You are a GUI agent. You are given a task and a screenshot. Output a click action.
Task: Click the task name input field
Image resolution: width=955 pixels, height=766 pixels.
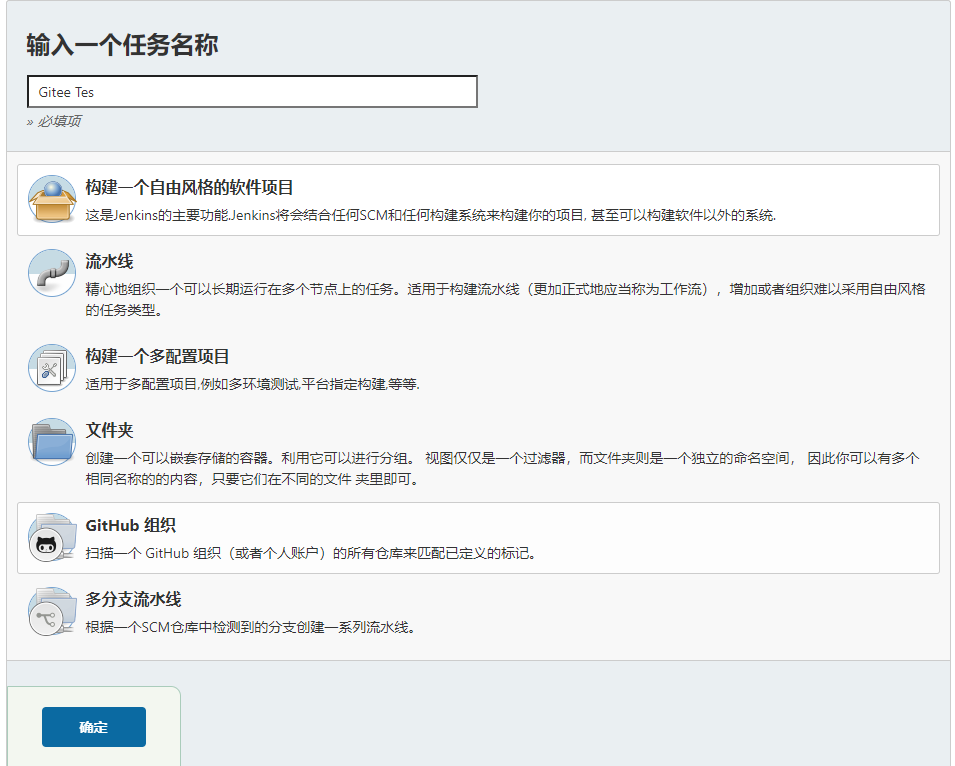(252, 92)
